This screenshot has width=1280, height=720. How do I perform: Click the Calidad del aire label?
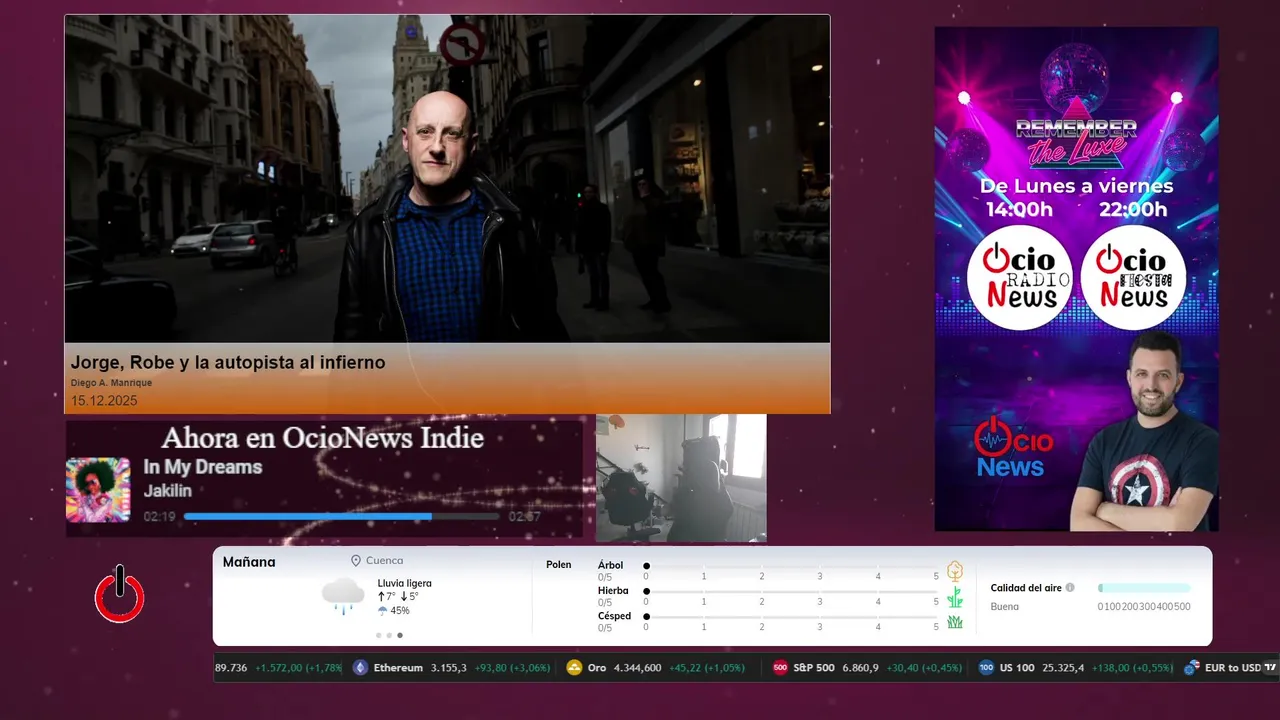[1026, 588]
